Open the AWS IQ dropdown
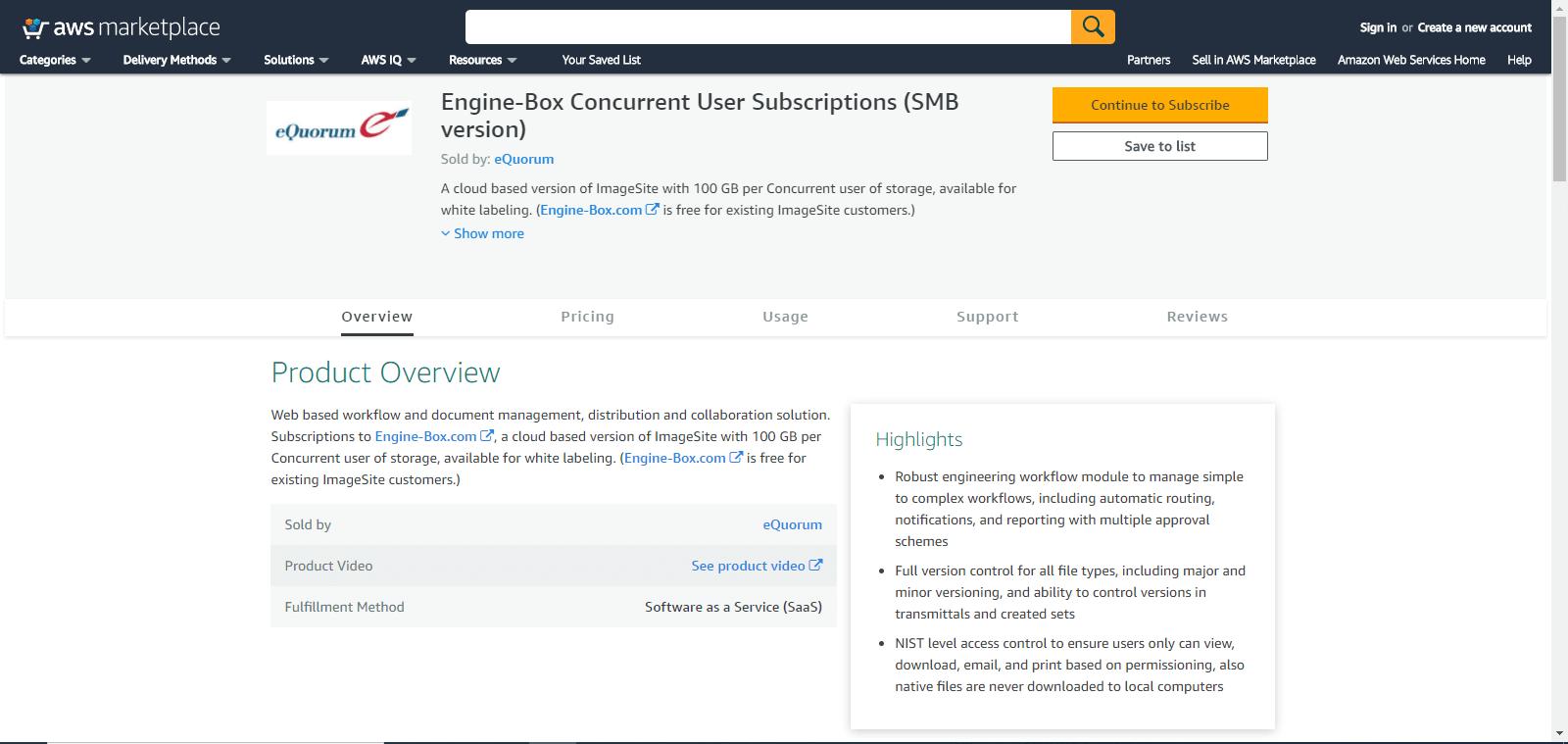The image size is (1568, 744). click(x=388, y=60)
